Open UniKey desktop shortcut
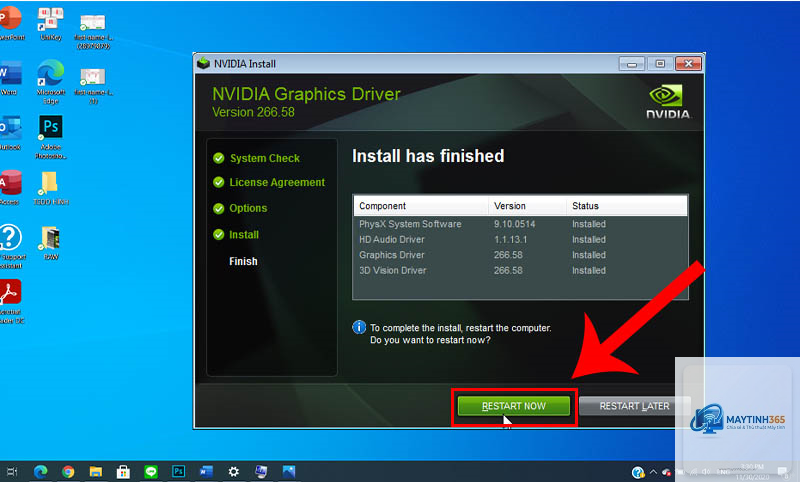 51,24
